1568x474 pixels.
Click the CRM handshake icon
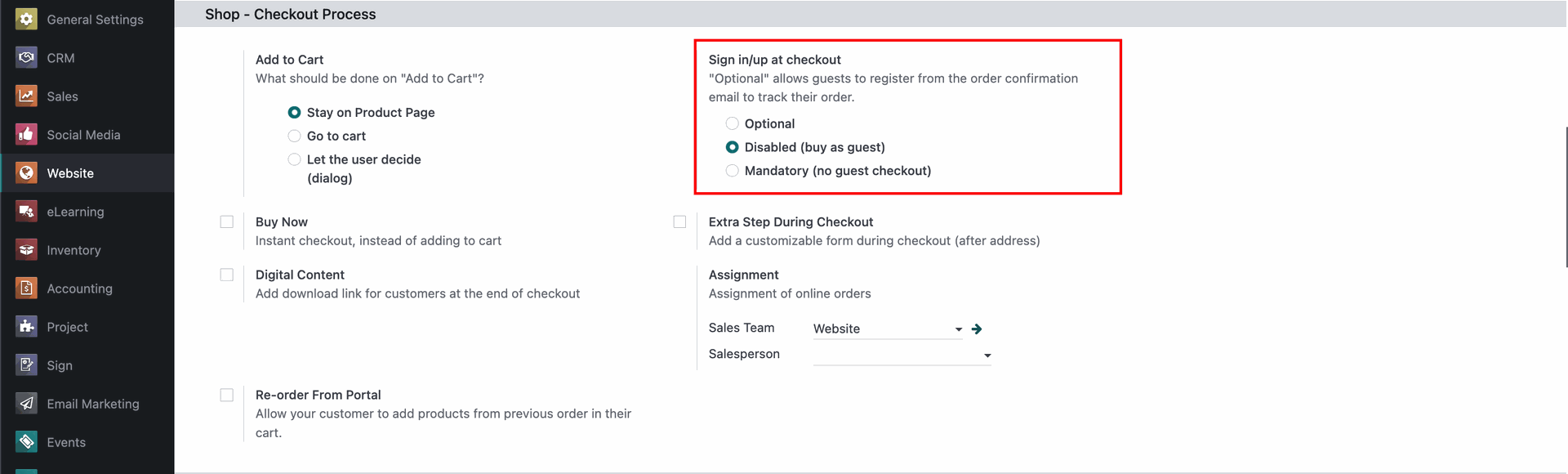[26, 57]
